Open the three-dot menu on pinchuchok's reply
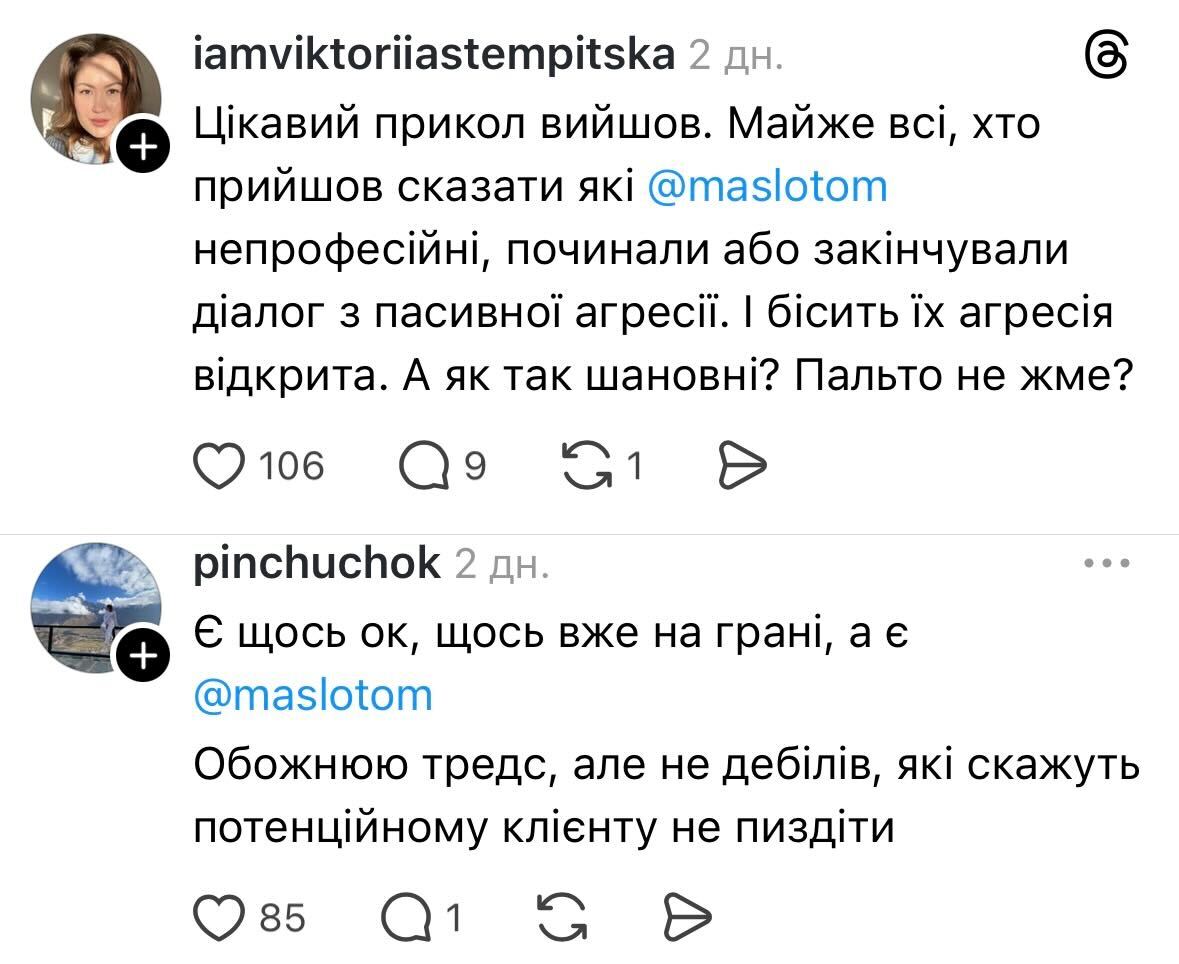The image size is (1179, 964). pos(1107,564)
